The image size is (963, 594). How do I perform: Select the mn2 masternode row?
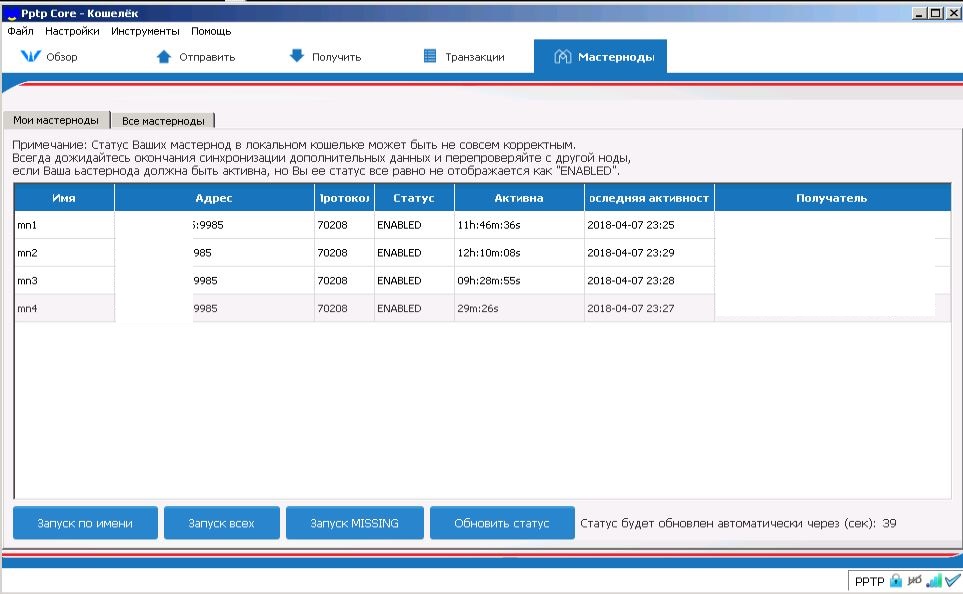coord(482,252)
